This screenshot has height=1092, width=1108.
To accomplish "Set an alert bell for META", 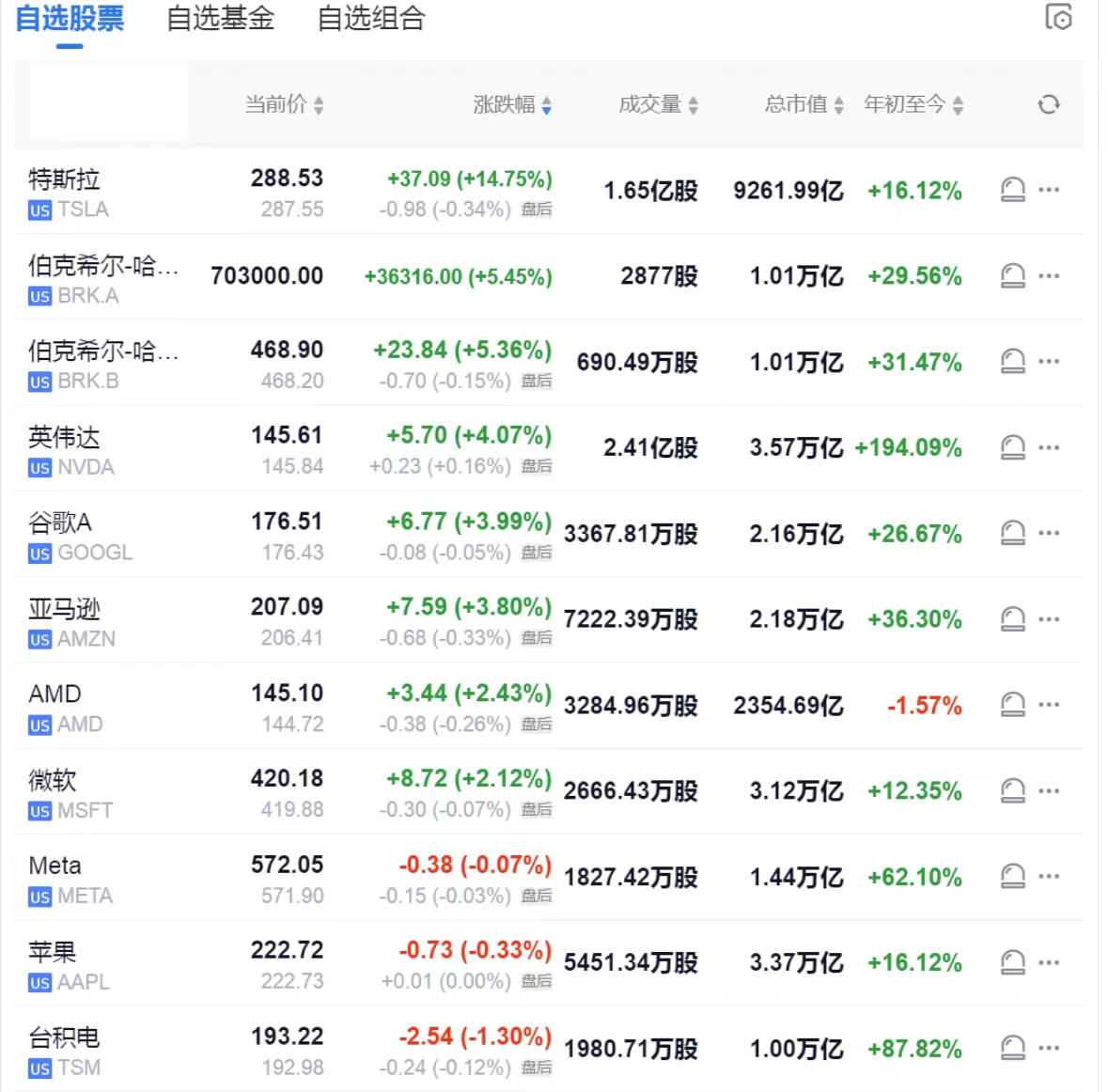I will click(1012, 877).
